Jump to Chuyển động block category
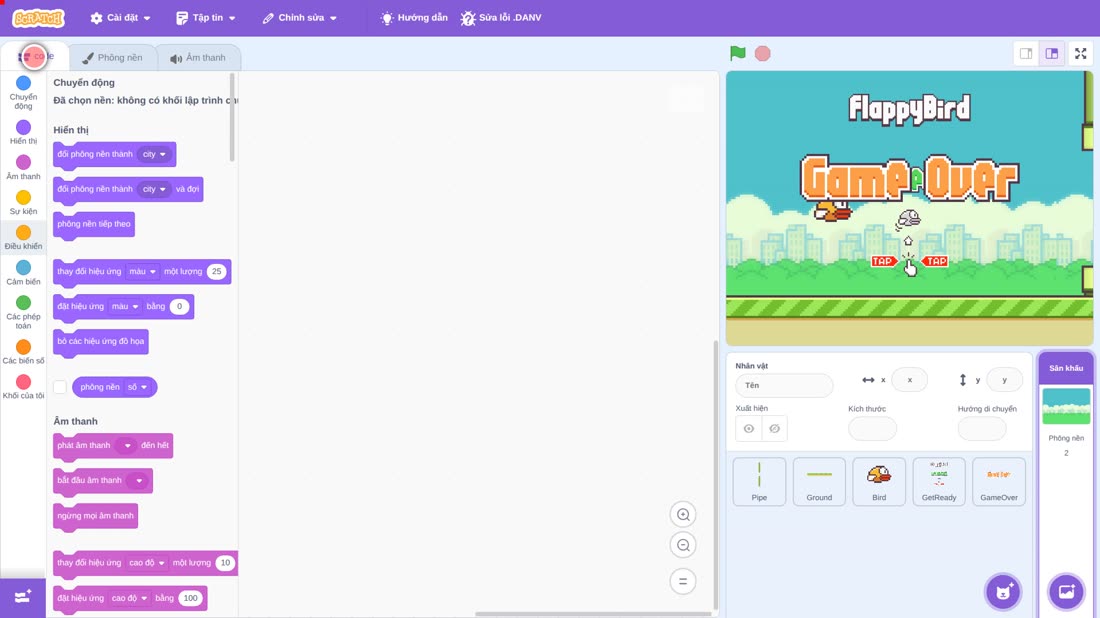The image size is (1100, 618). (23, 93)
